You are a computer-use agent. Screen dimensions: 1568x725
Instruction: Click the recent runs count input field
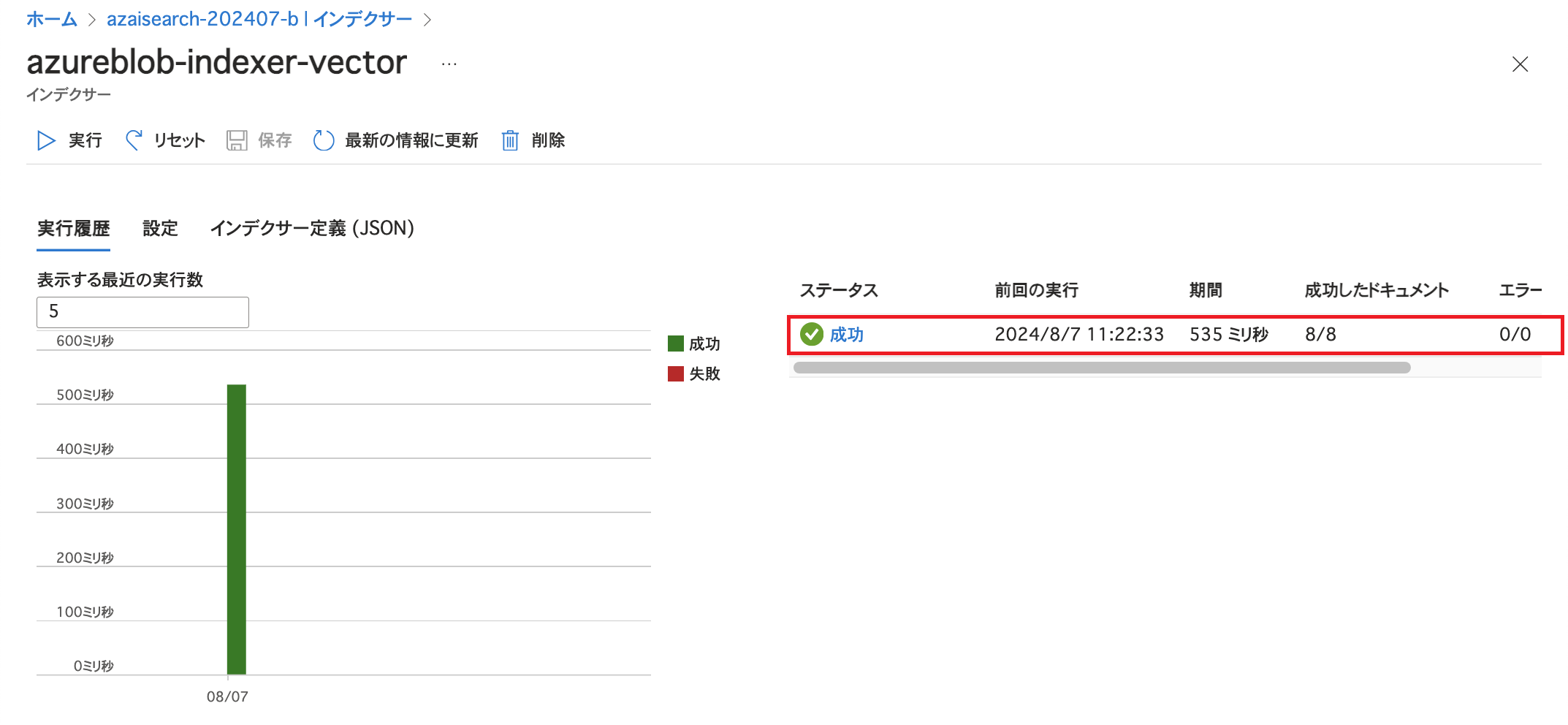pyautogui.click(x=142, y=312)
